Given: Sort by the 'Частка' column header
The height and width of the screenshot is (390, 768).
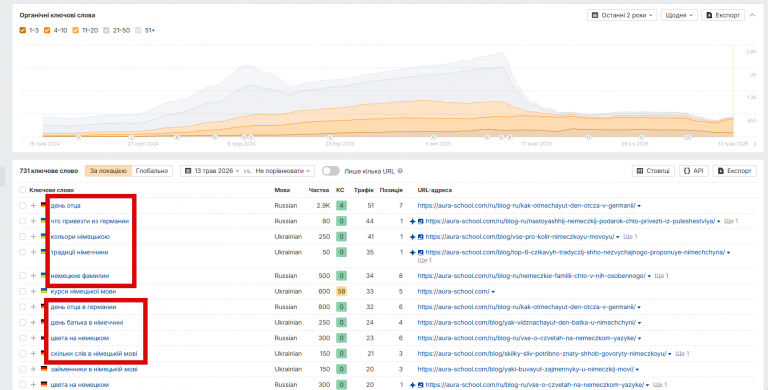Looking at the screenshot, I should (319, 190).
